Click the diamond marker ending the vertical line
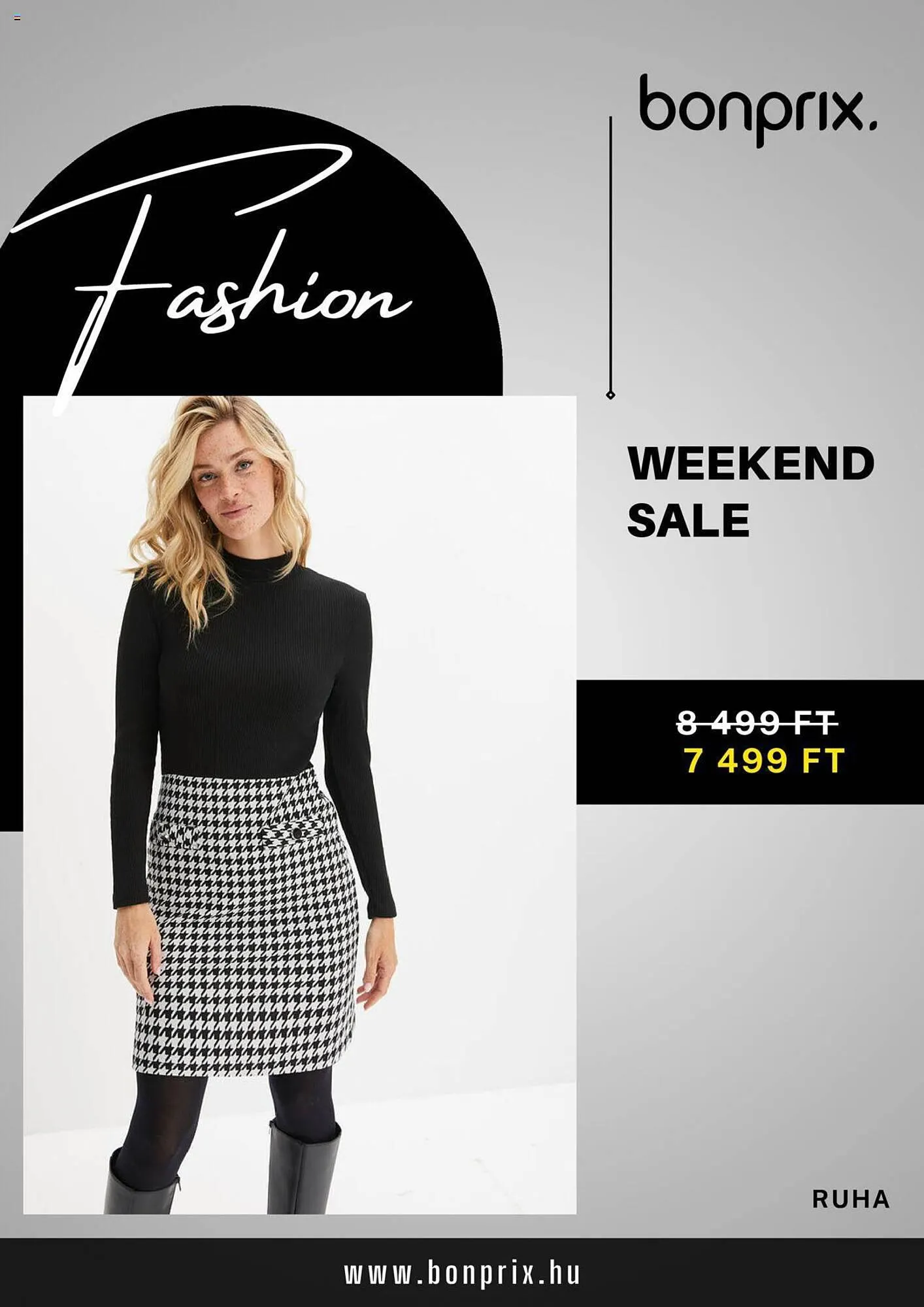 click(x=610, y=395)
